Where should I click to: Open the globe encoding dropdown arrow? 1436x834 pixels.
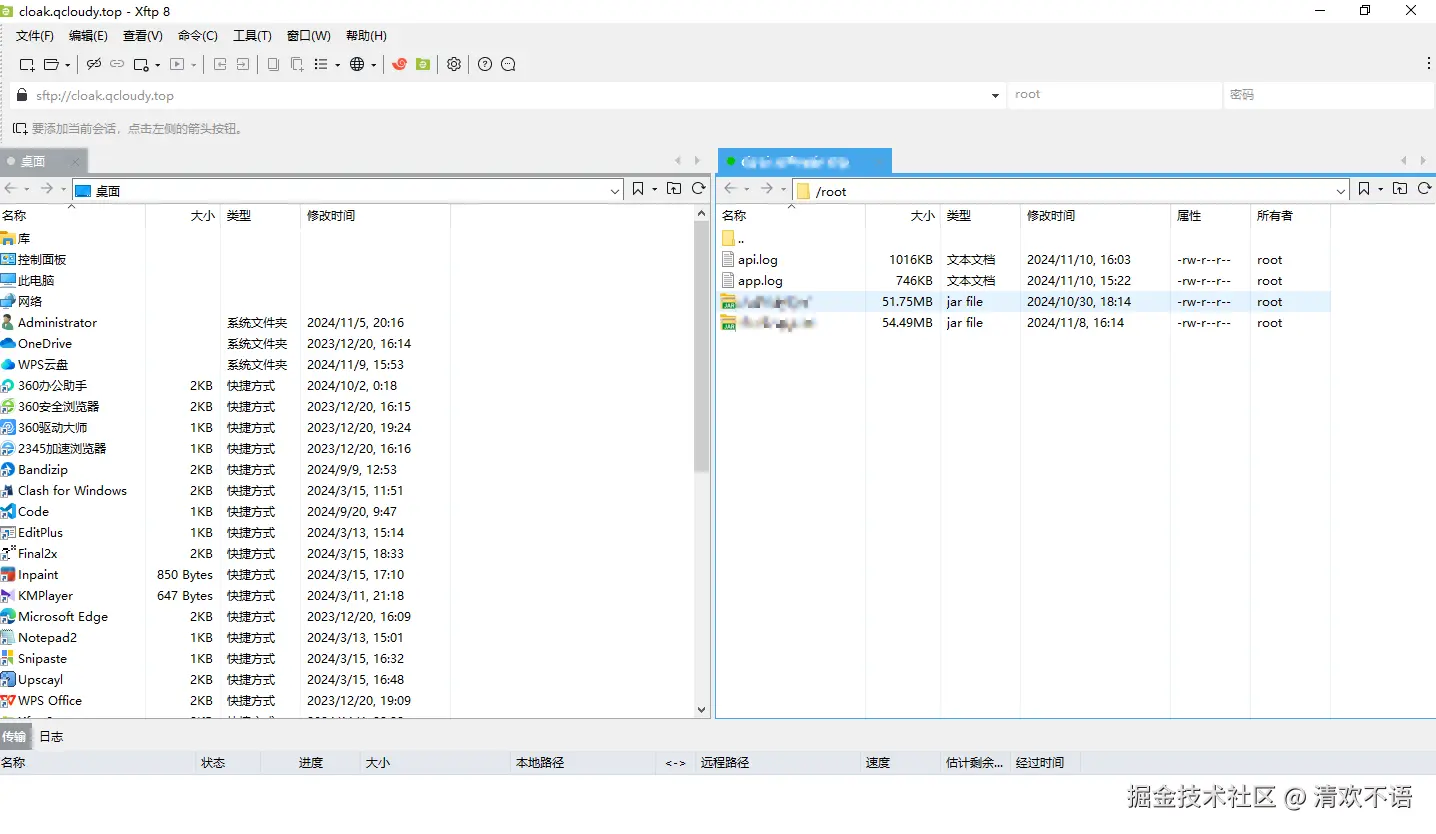tap(373, 65)
